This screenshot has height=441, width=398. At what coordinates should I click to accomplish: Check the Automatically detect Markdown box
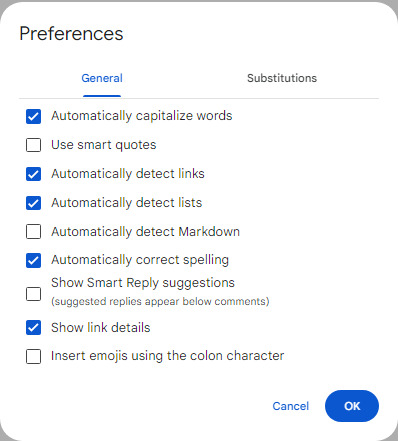point(33,232)
